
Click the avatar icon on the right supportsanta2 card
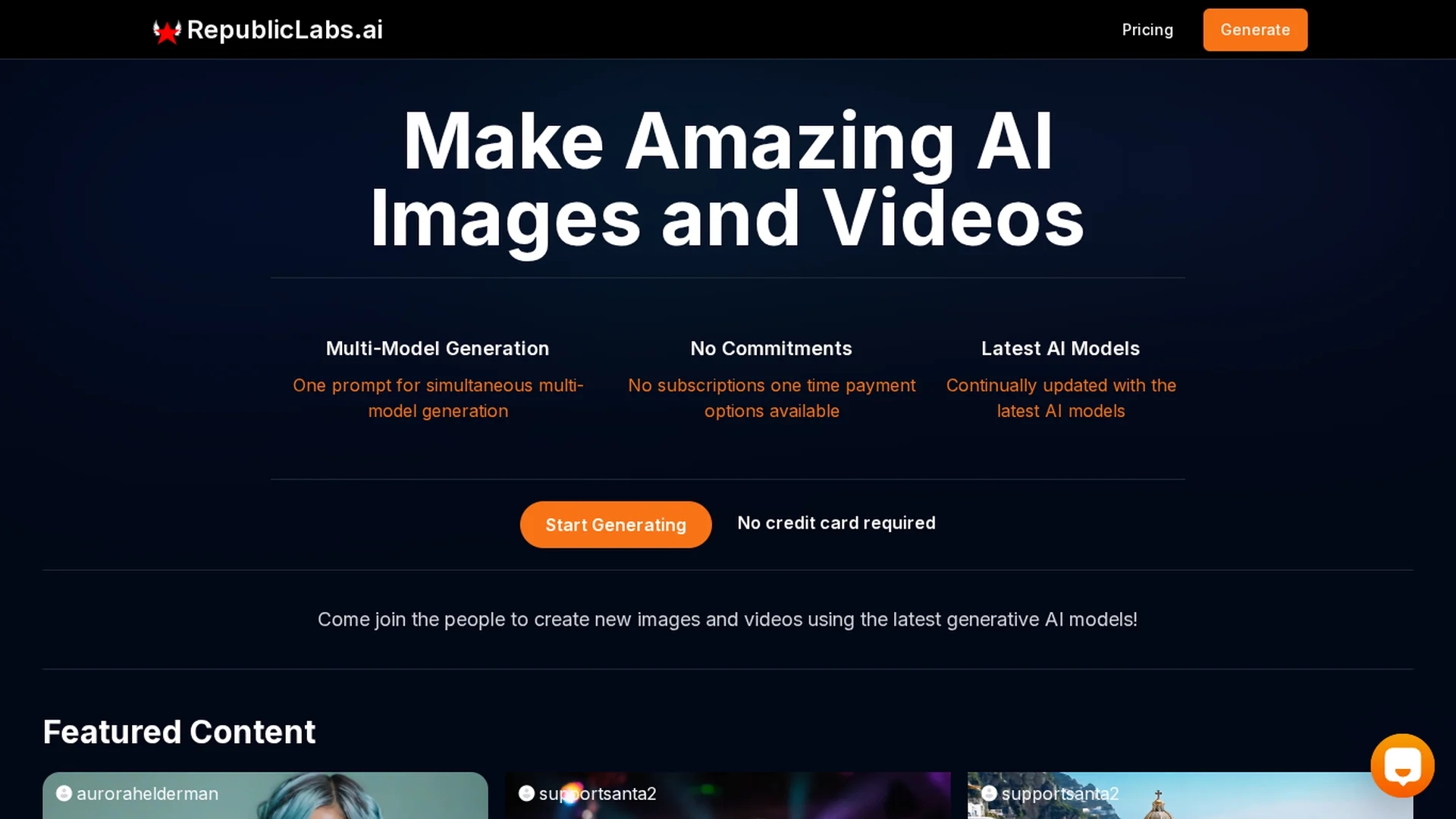pos(989,793)
